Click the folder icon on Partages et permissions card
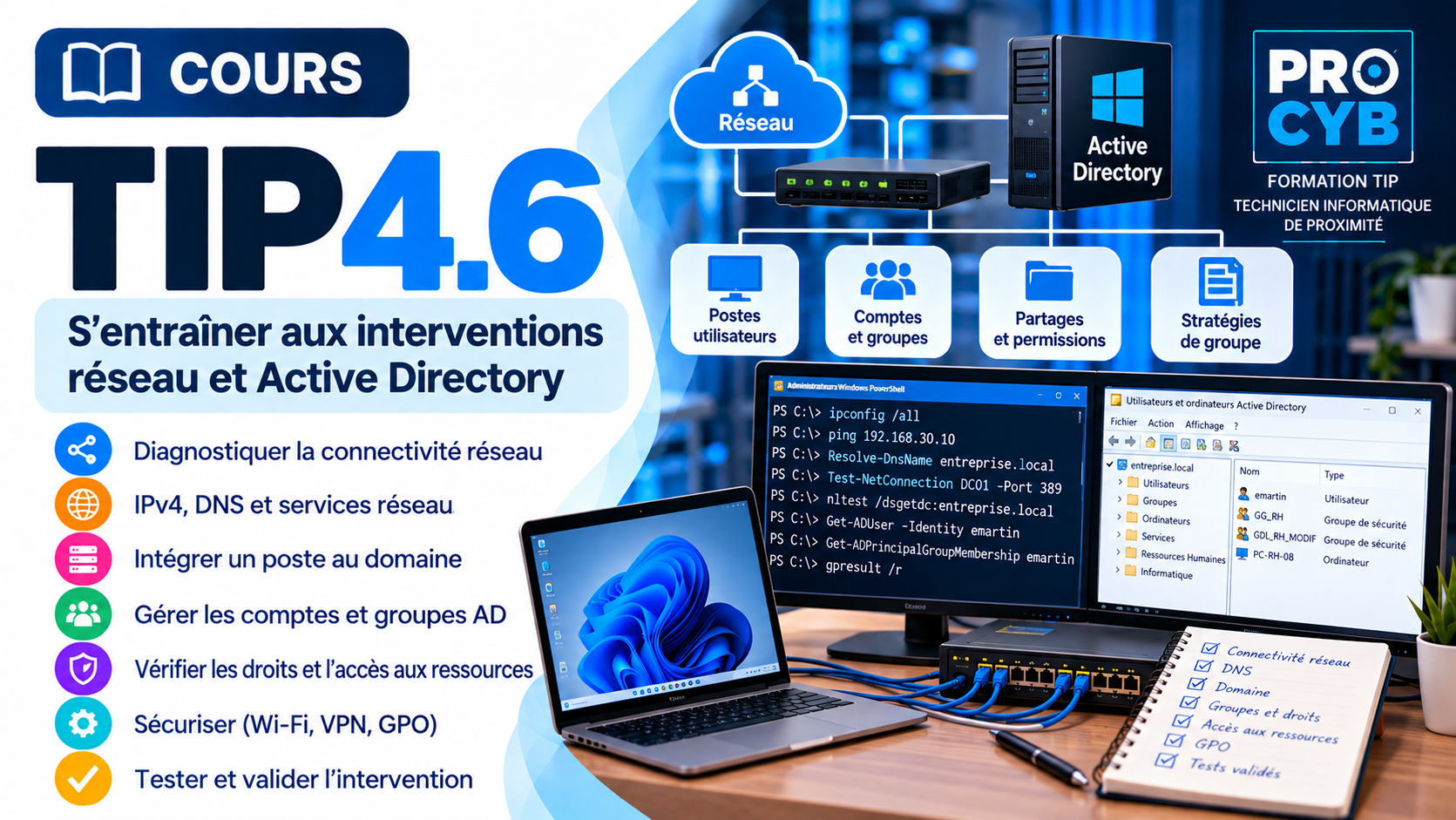The width and height of the screenshot is (1456, 820). (x=1049, y=281)
